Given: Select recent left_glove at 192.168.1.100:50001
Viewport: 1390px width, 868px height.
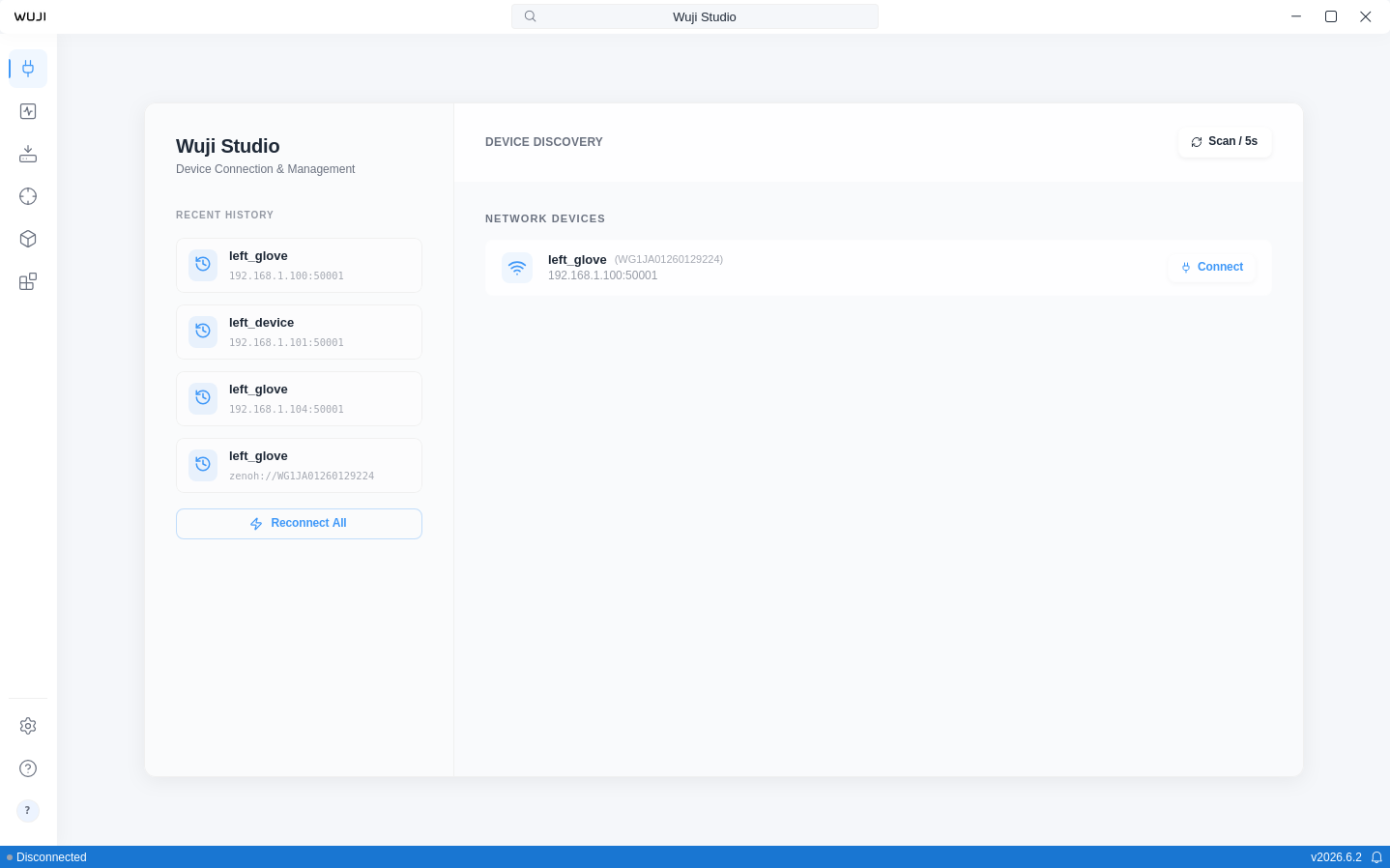Looking at the screenshot, I should (x=299, y=265).
